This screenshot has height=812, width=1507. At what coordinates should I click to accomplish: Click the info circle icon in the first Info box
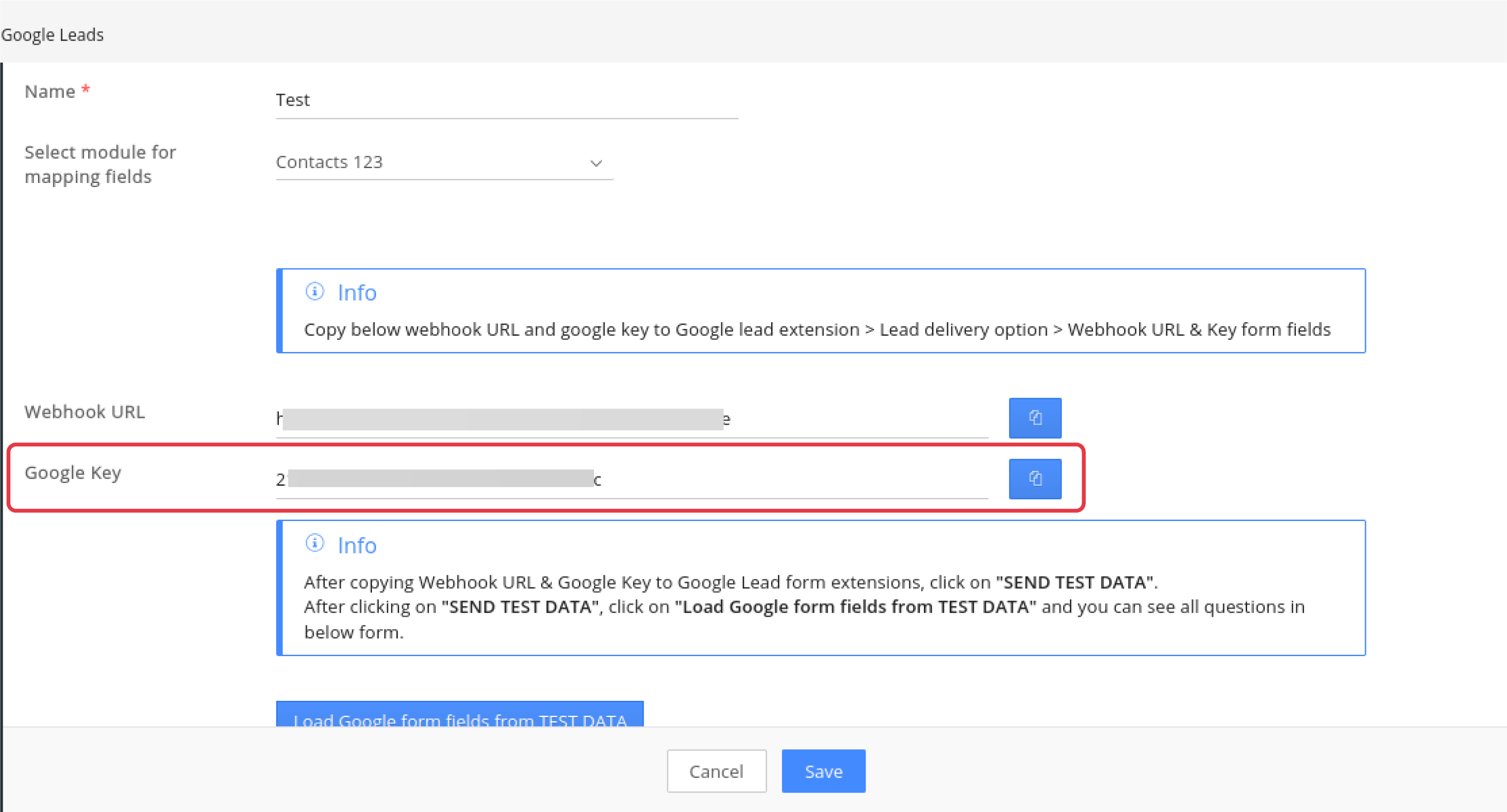(315, 291)
